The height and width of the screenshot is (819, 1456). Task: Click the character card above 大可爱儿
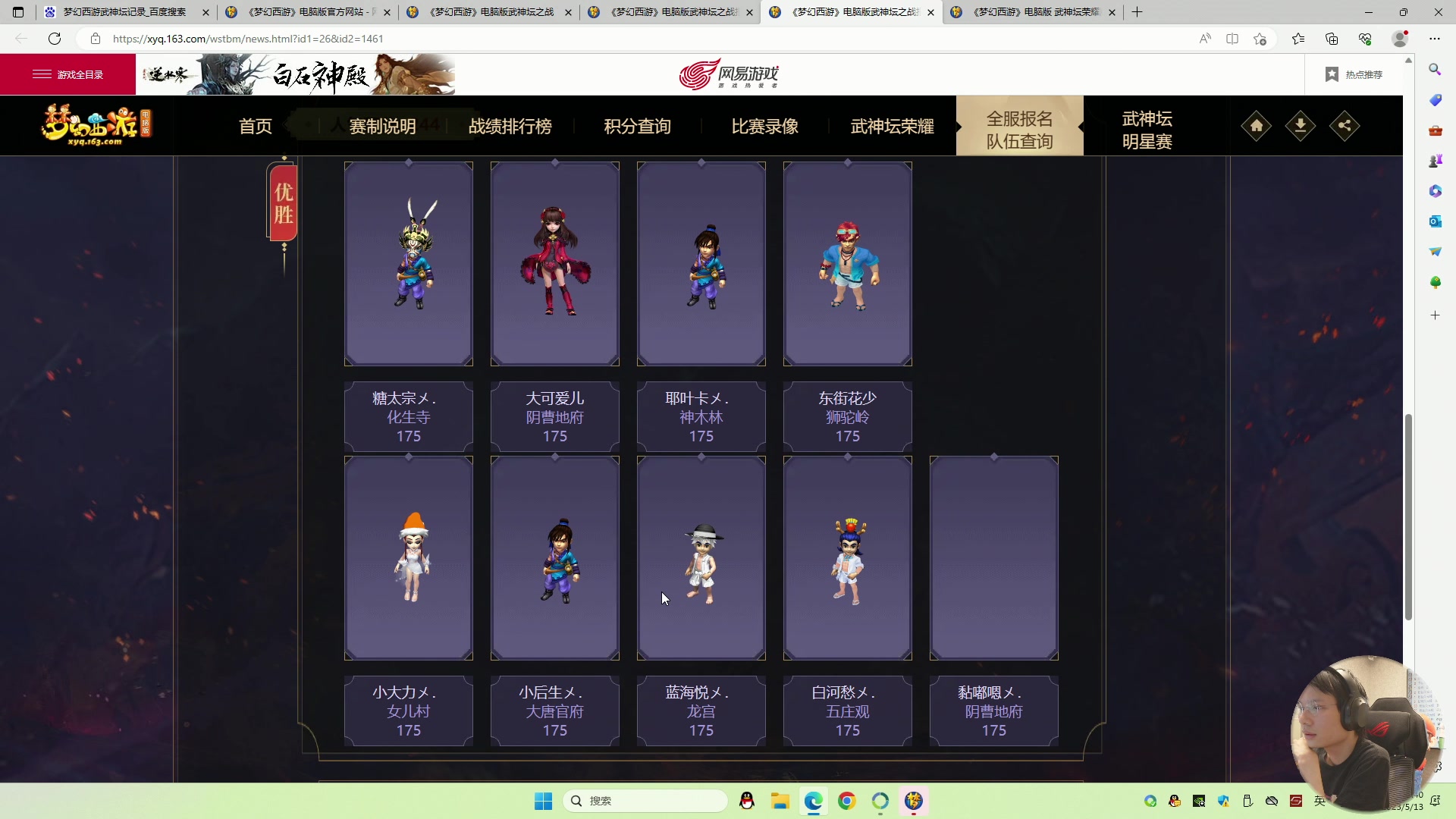coord(555,263)
